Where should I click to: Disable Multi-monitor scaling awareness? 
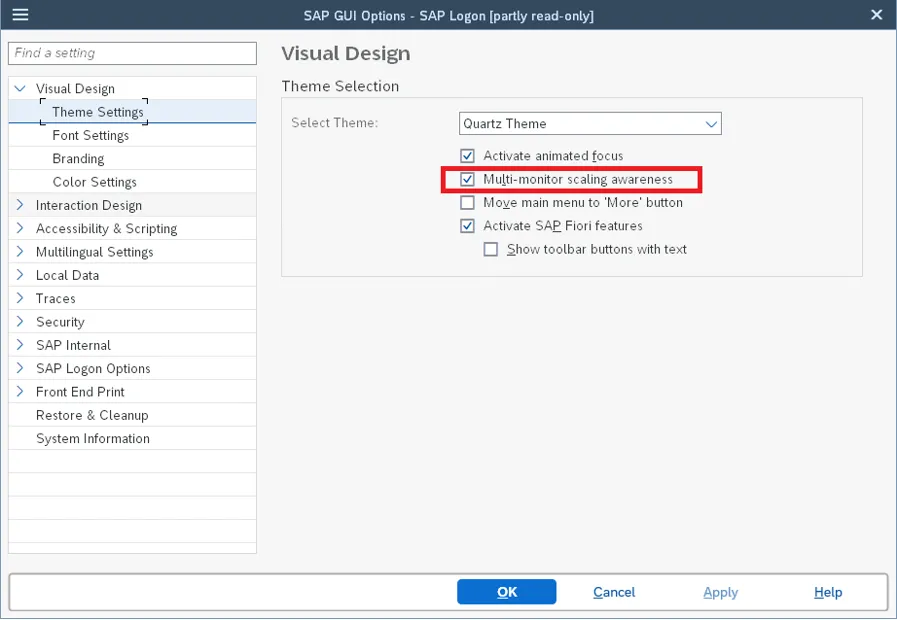[x=467, y=179]
